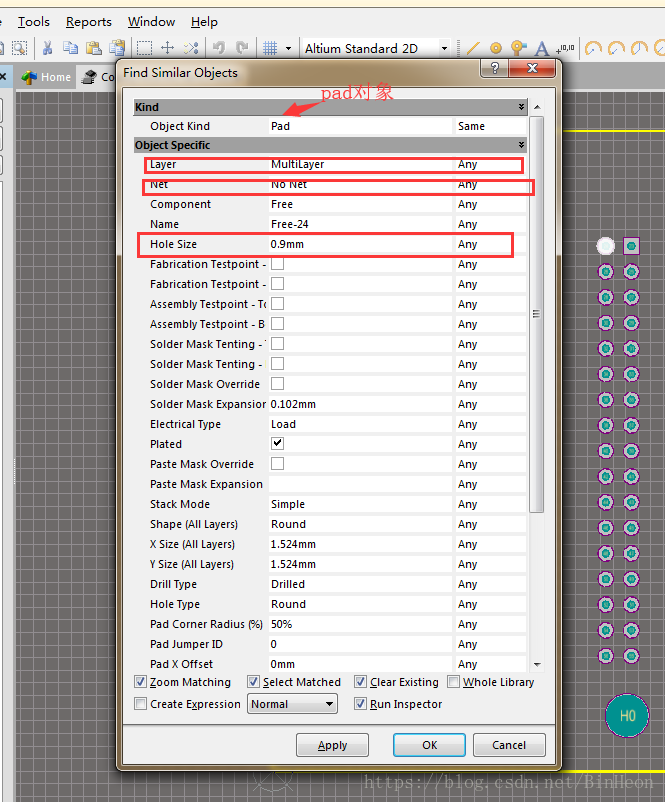Click the interactive routing line tool
665x802 pixels.
pos(472,48)
